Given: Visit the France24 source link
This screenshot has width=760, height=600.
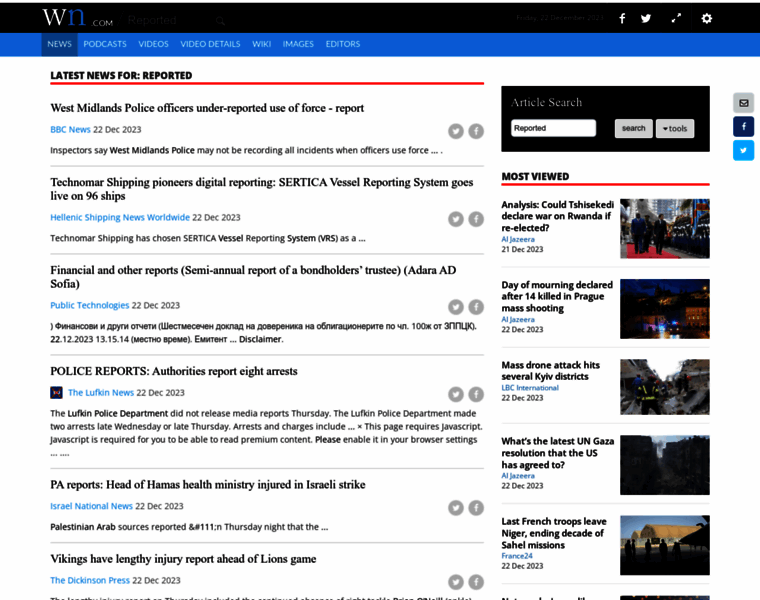Looking at the screenshot, I should 517,556.
